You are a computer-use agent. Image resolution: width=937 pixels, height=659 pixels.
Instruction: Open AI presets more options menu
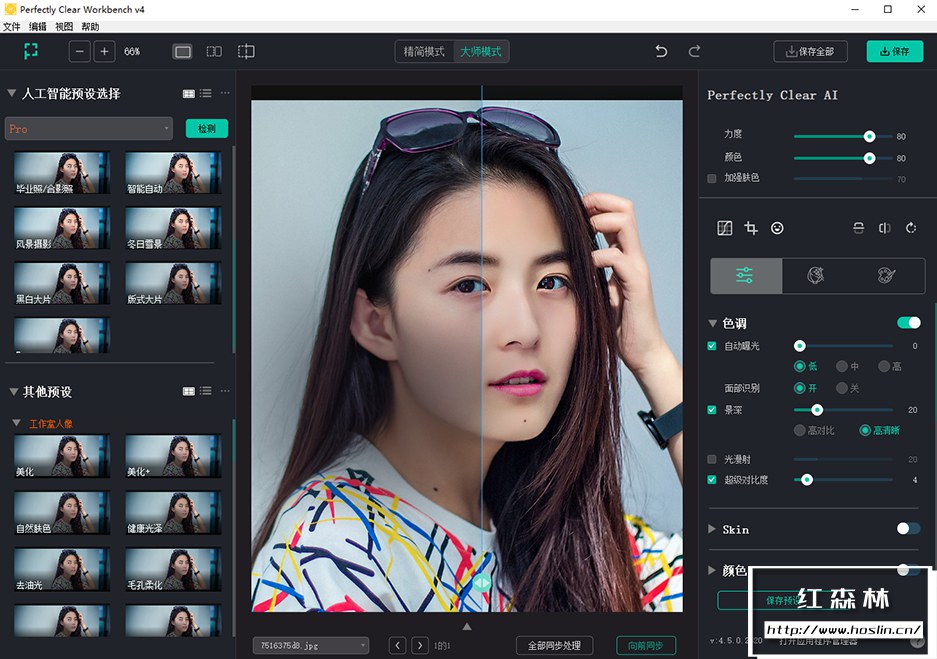225,93
